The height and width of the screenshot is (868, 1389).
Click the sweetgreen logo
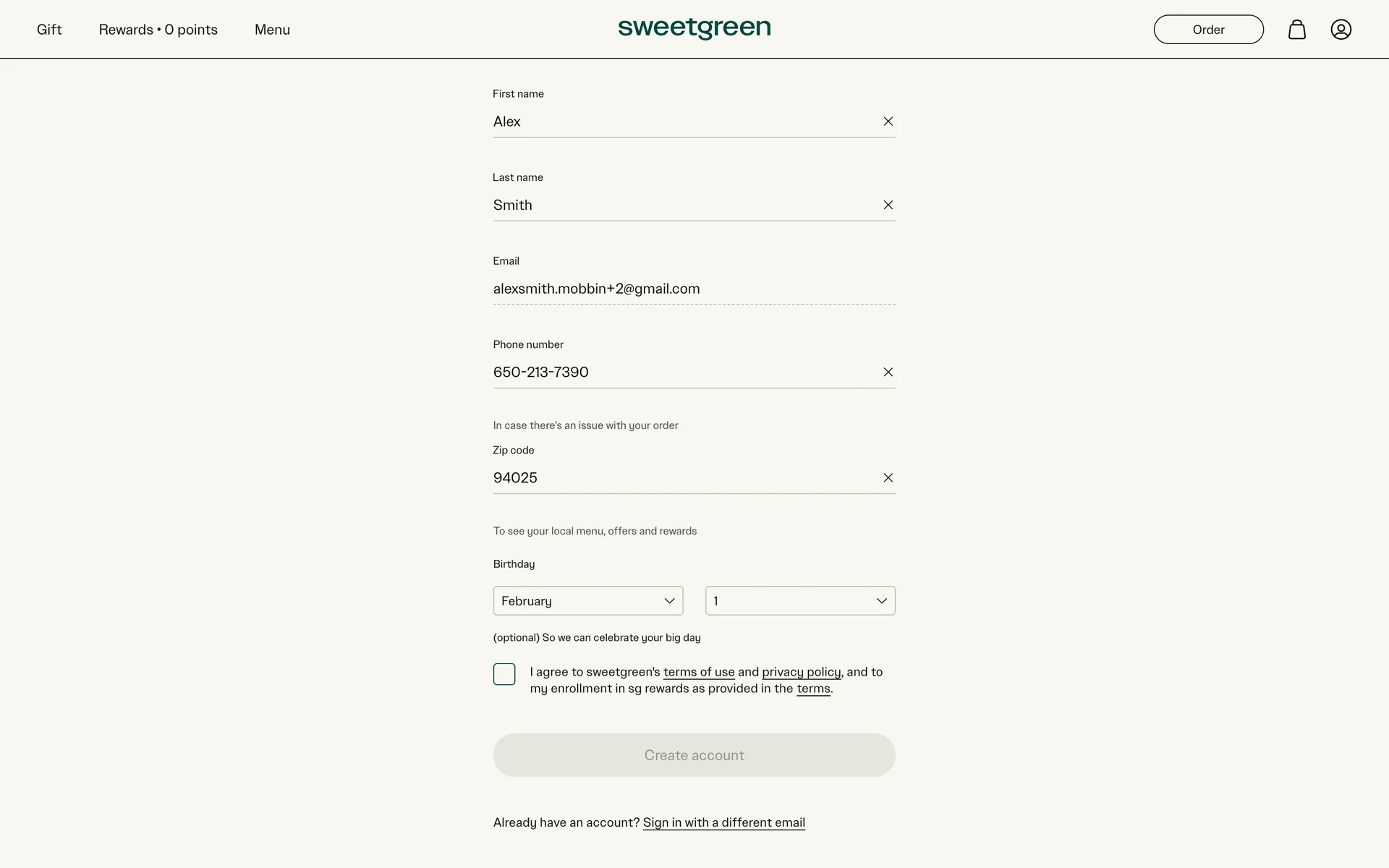tap(694, 28)
